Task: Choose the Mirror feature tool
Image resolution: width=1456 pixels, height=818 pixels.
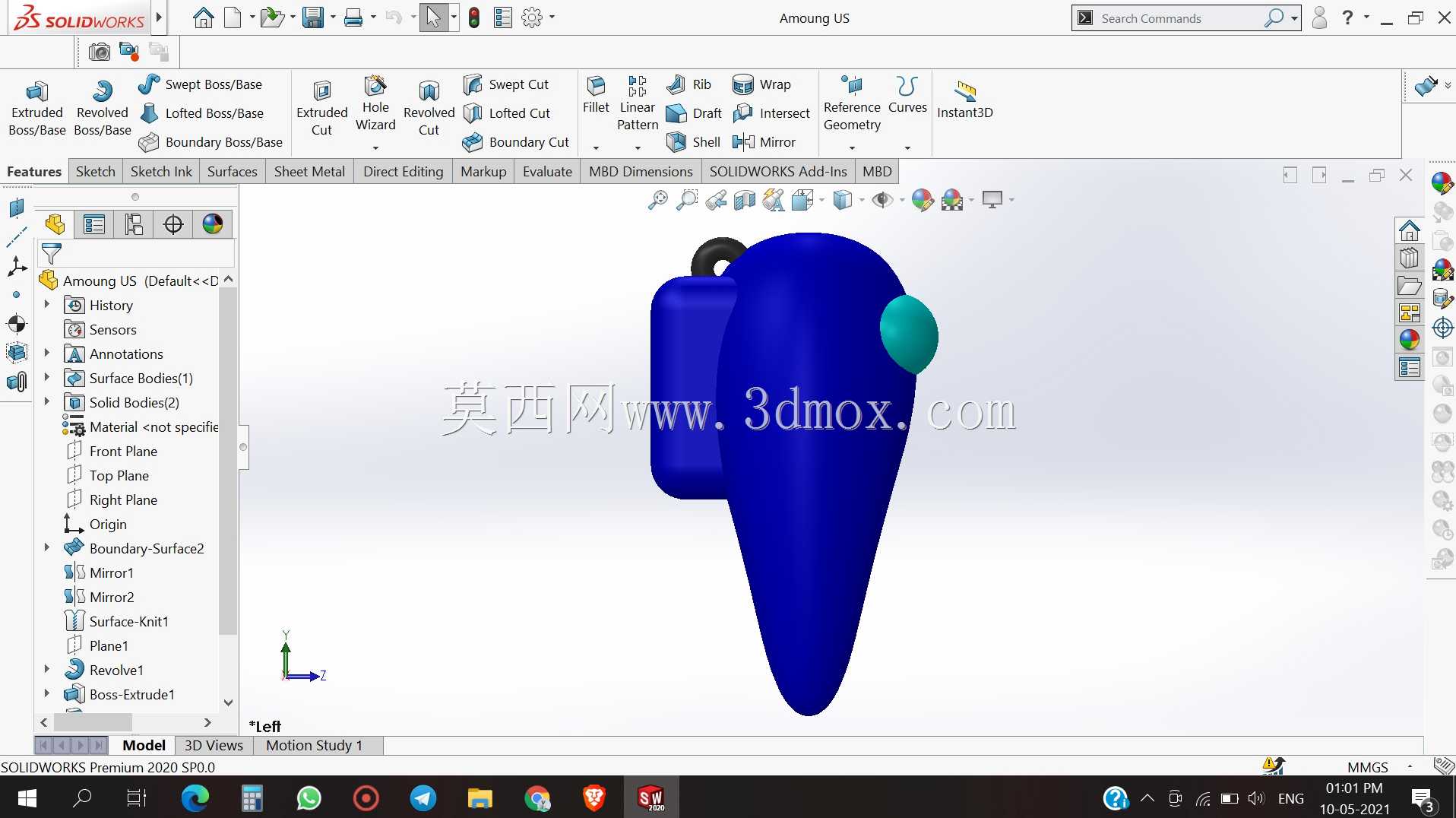Action: [x=764, y=142]
